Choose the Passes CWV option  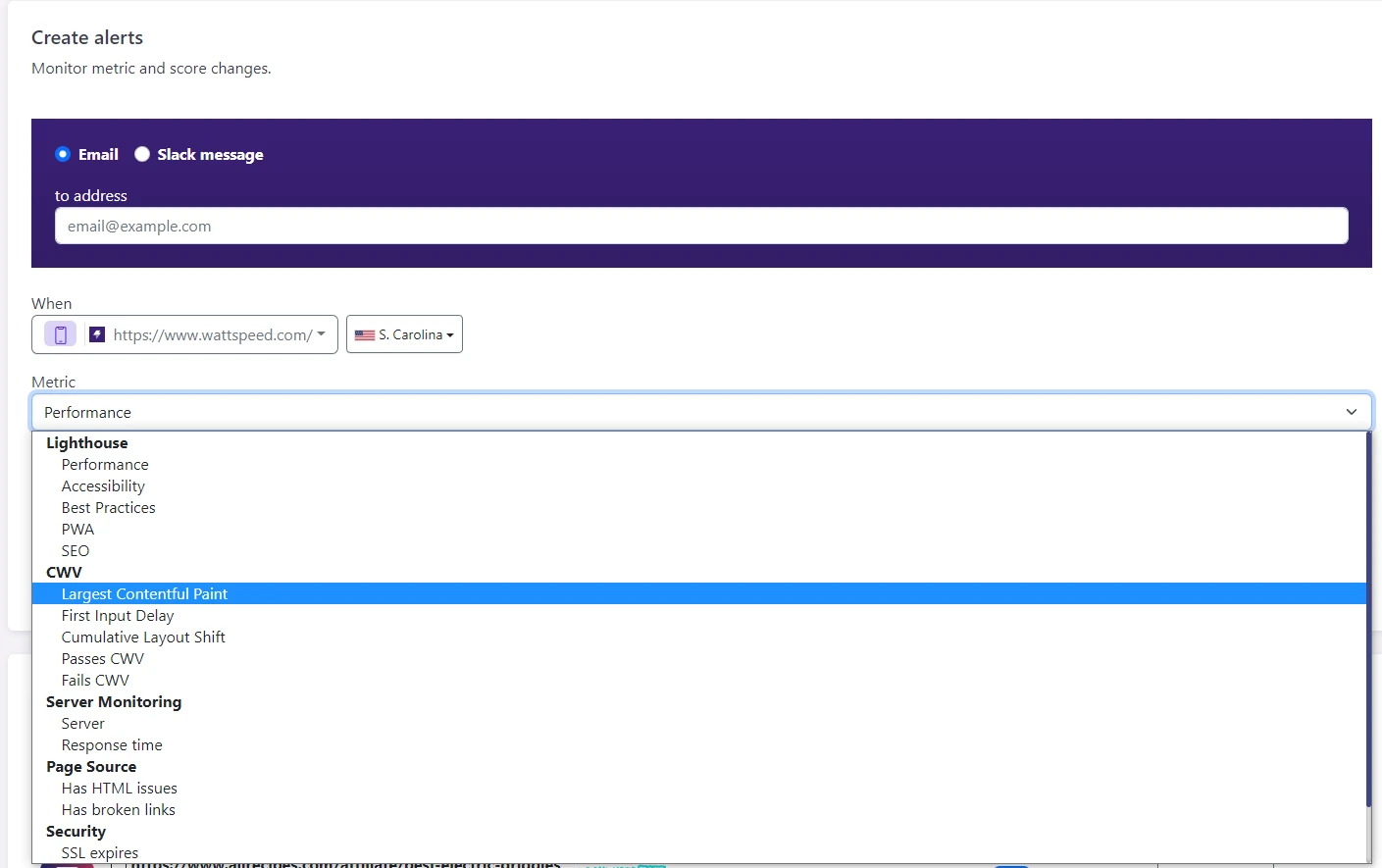699,659
